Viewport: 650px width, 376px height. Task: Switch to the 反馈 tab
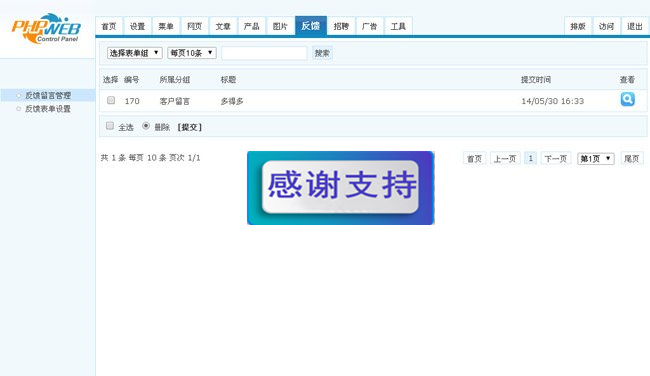[310, 26]
